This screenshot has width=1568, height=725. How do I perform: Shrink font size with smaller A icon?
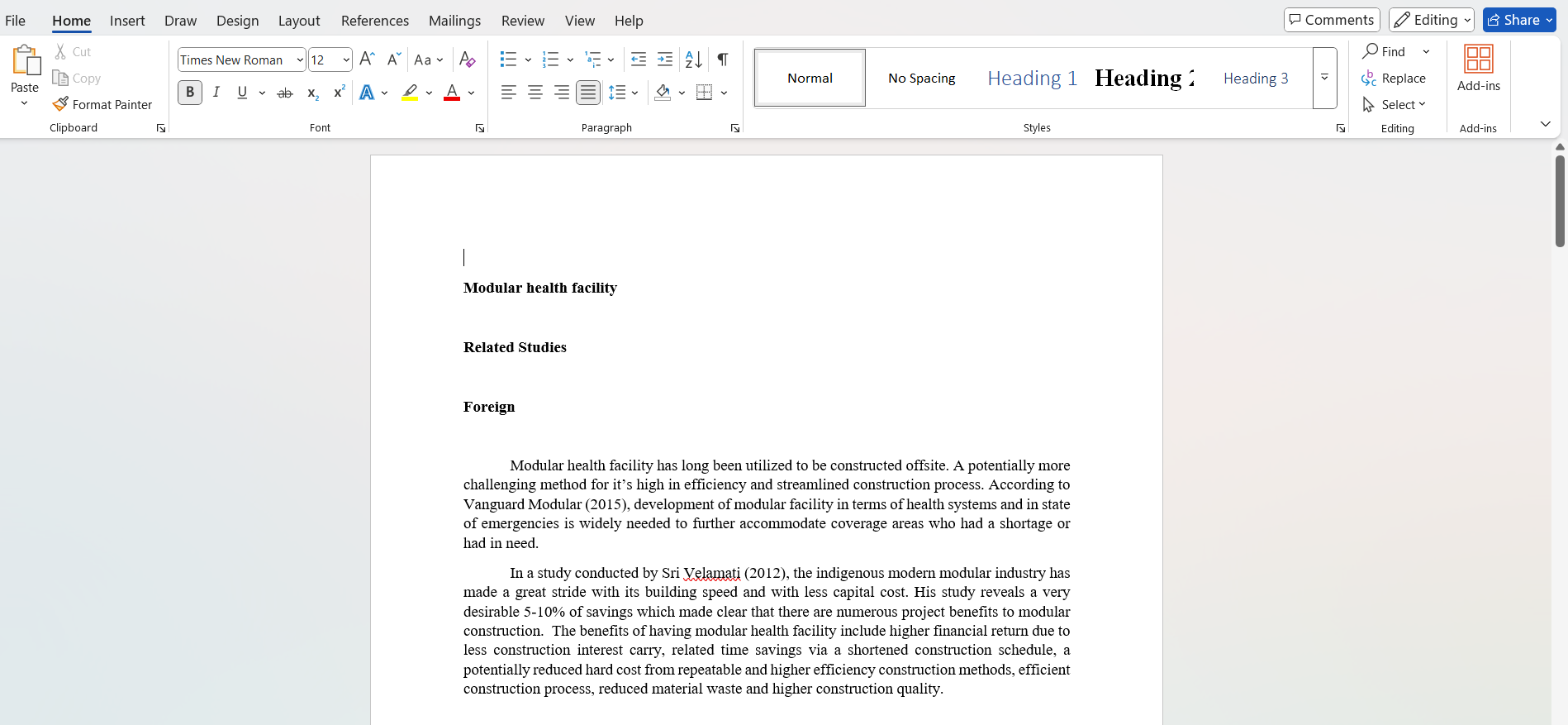click(x=394, y=60)
